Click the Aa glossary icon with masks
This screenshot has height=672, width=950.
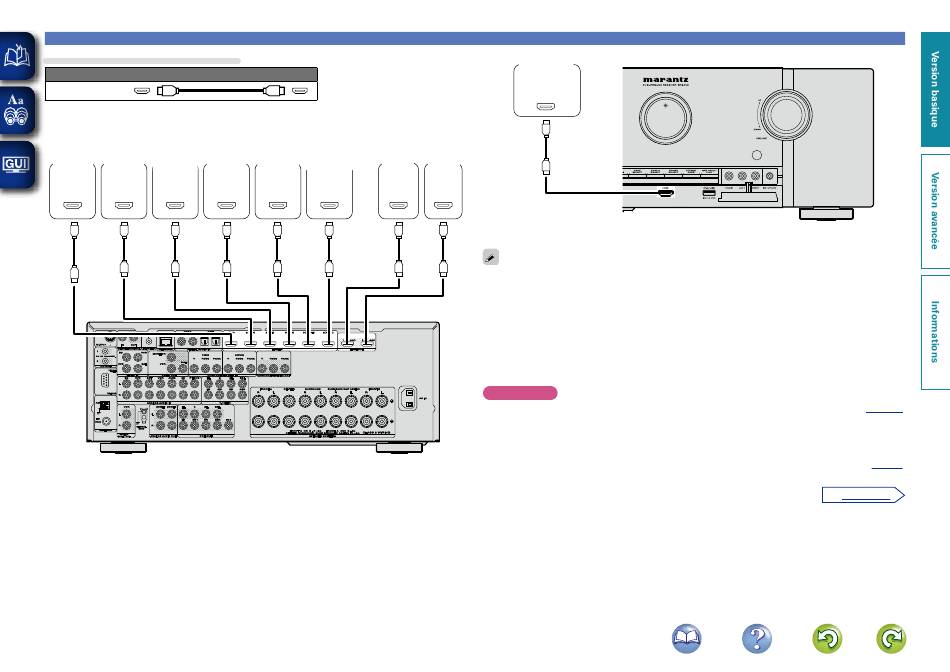(17, 110)
